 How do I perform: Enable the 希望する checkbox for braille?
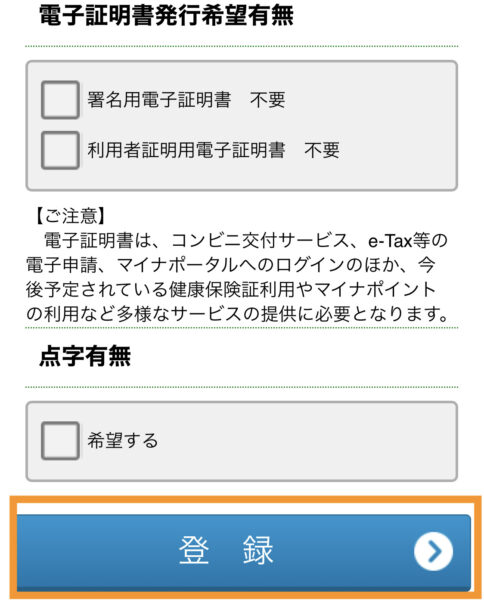(x=60, y=440)
